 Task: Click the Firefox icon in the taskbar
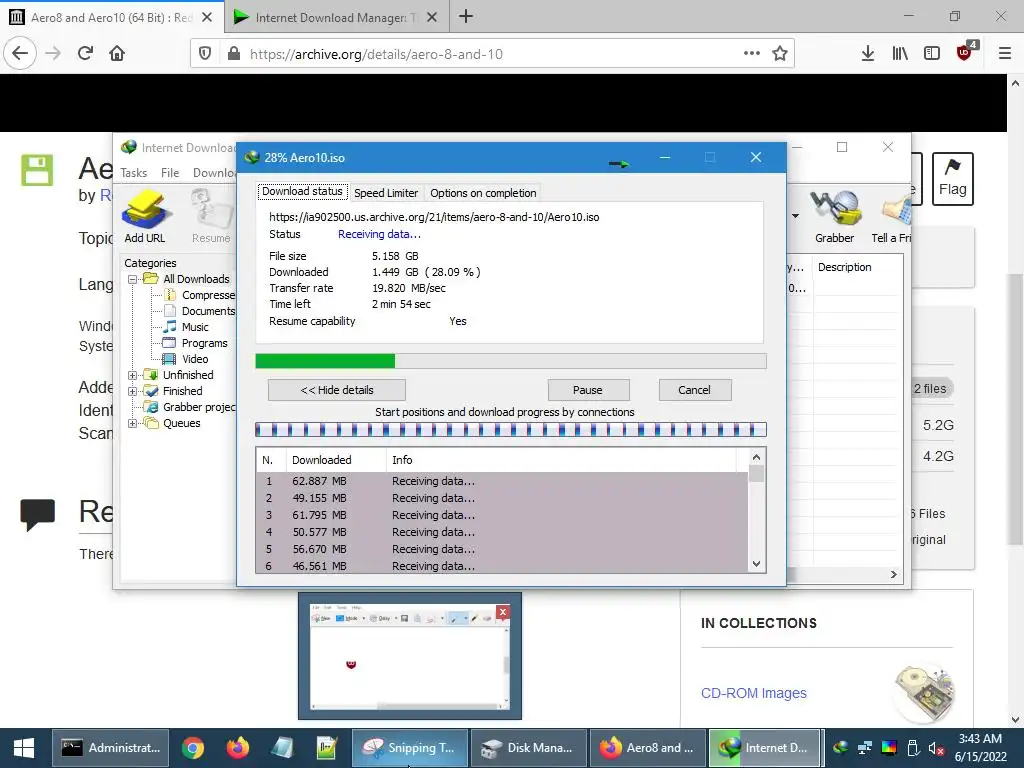238,748
